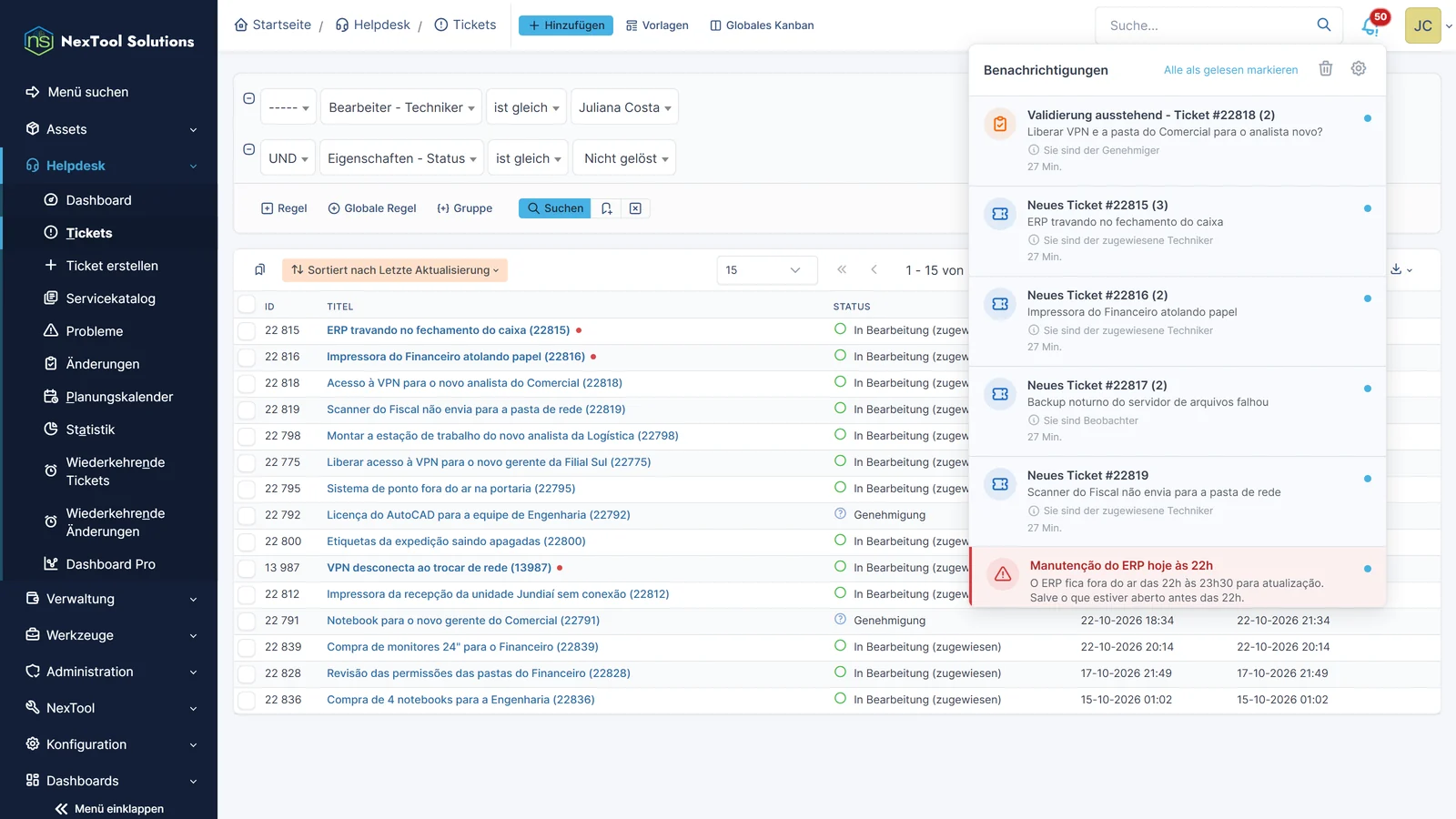Image resolution: width=1456 pixels, height=819 pixels.
Task: Open the notifications bell icon
Action: click(x=1370, y=26)
